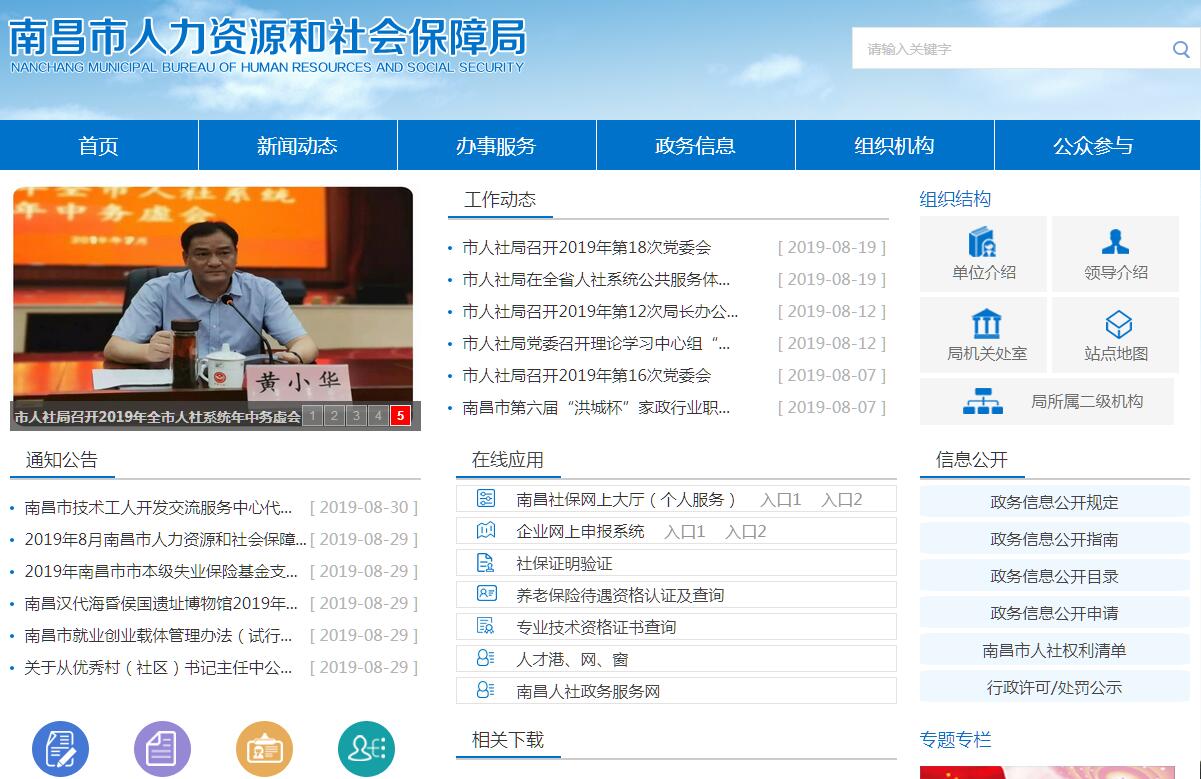Screen dimensions: 1201x779
Task: Open the 新闻动态 navigation menu
Action: click(x=297, y=146)
